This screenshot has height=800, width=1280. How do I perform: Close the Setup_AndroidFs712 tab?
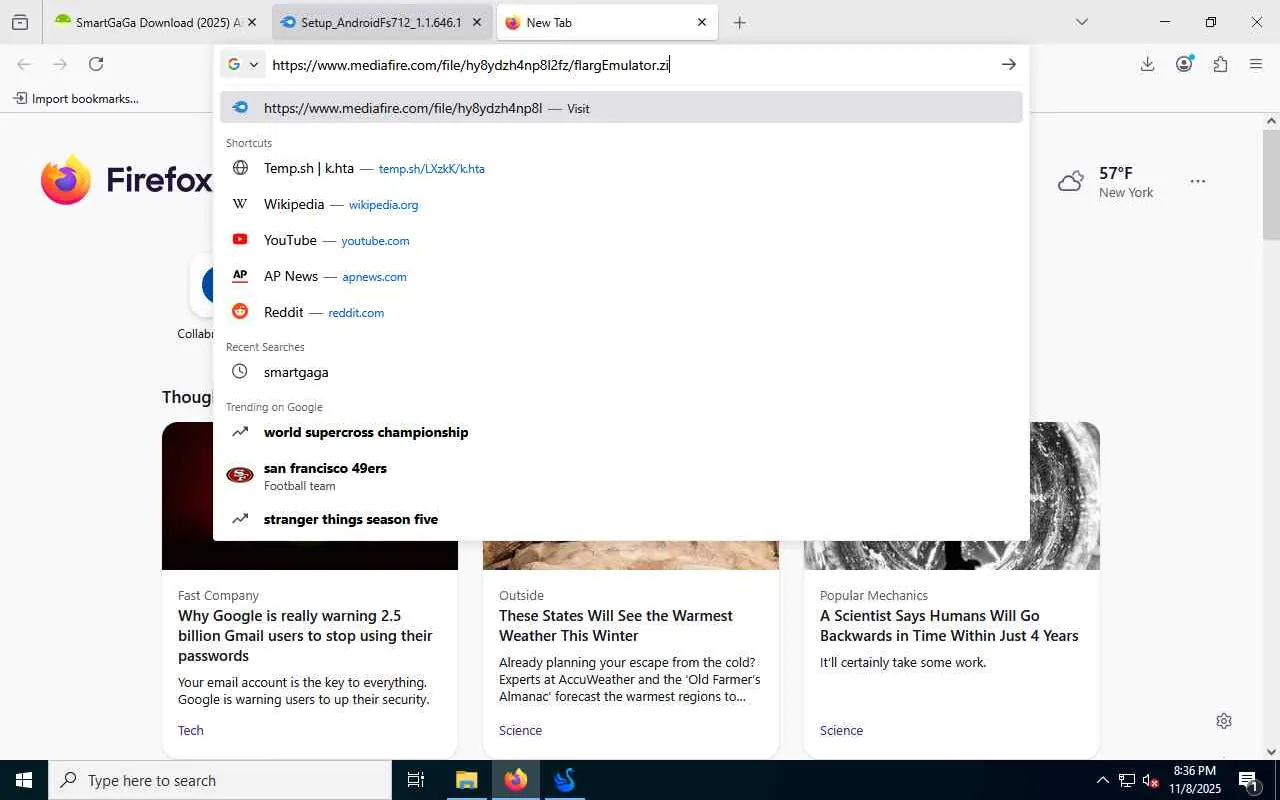[x=477, y=22]
